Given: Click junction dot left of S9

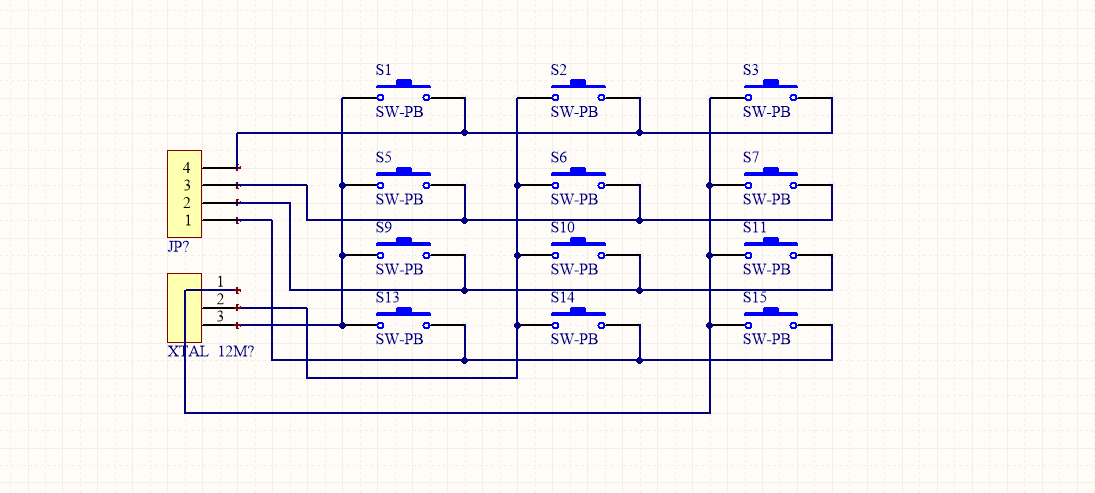Looking at the screenshot, I should tap(342, 256).
